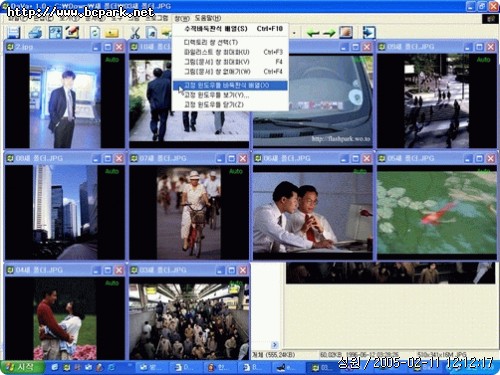Choose 고정 윈도우를 보기(Y)... menu entry
Viewport: 500px width, 375px height.
230,95
